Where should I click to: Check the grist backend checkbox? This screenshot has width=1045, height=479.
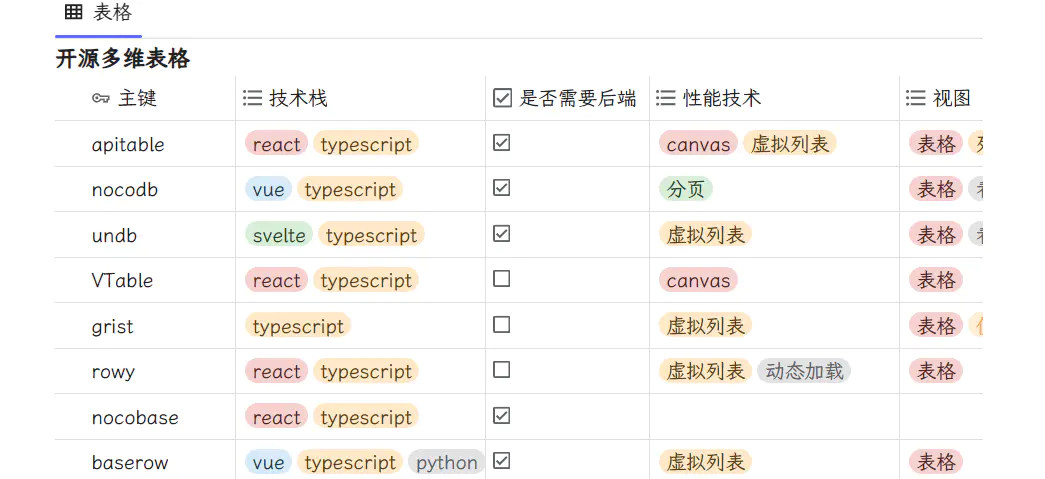[502, 325]
